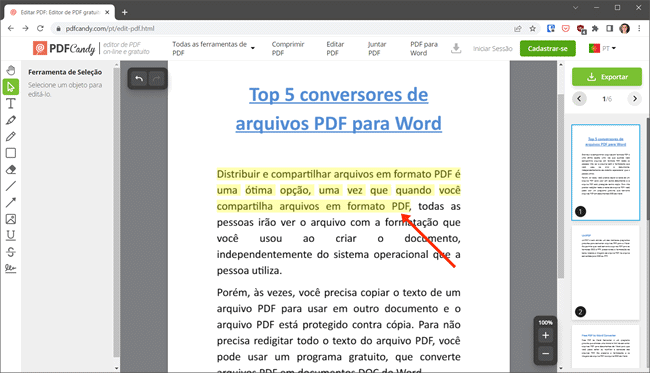Select the Hand pan tool
The image size is (650, 373).
[11, 70]
